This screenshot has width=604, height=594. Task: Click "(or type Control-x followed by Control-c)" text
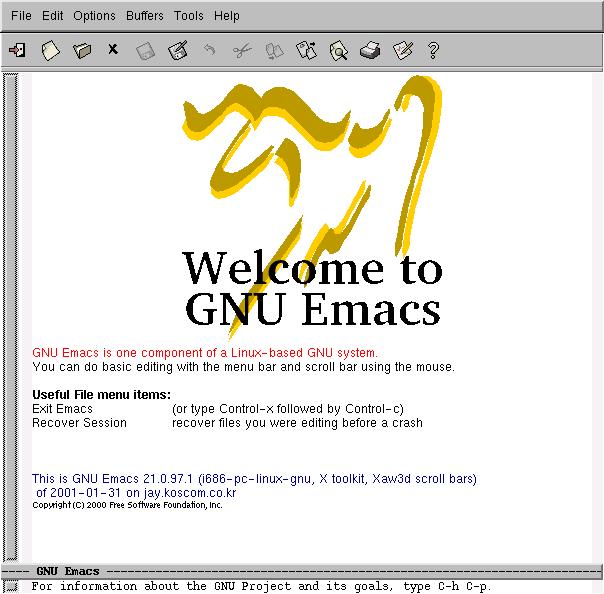[288, 409]
